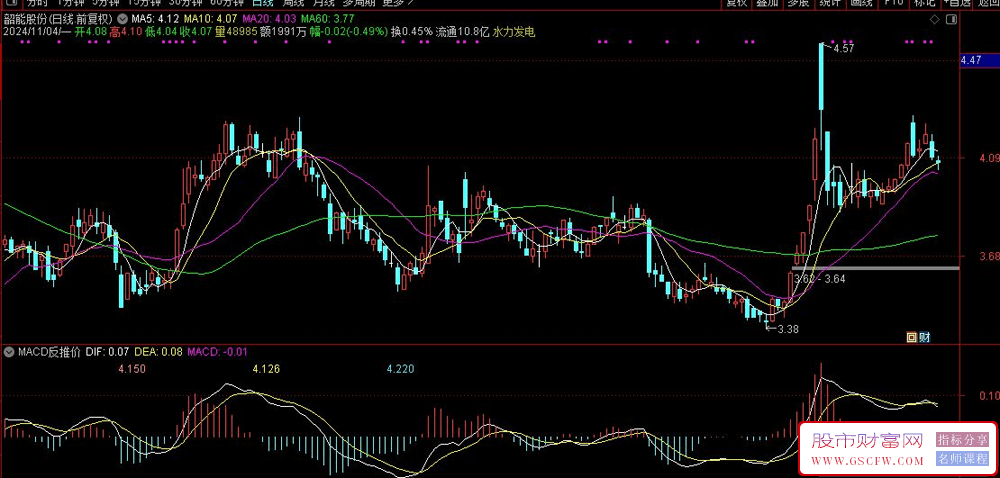Click the 量48985 volume value
Image resolution: width=1000 pixels, height=478 pixels.
point(235,31)
